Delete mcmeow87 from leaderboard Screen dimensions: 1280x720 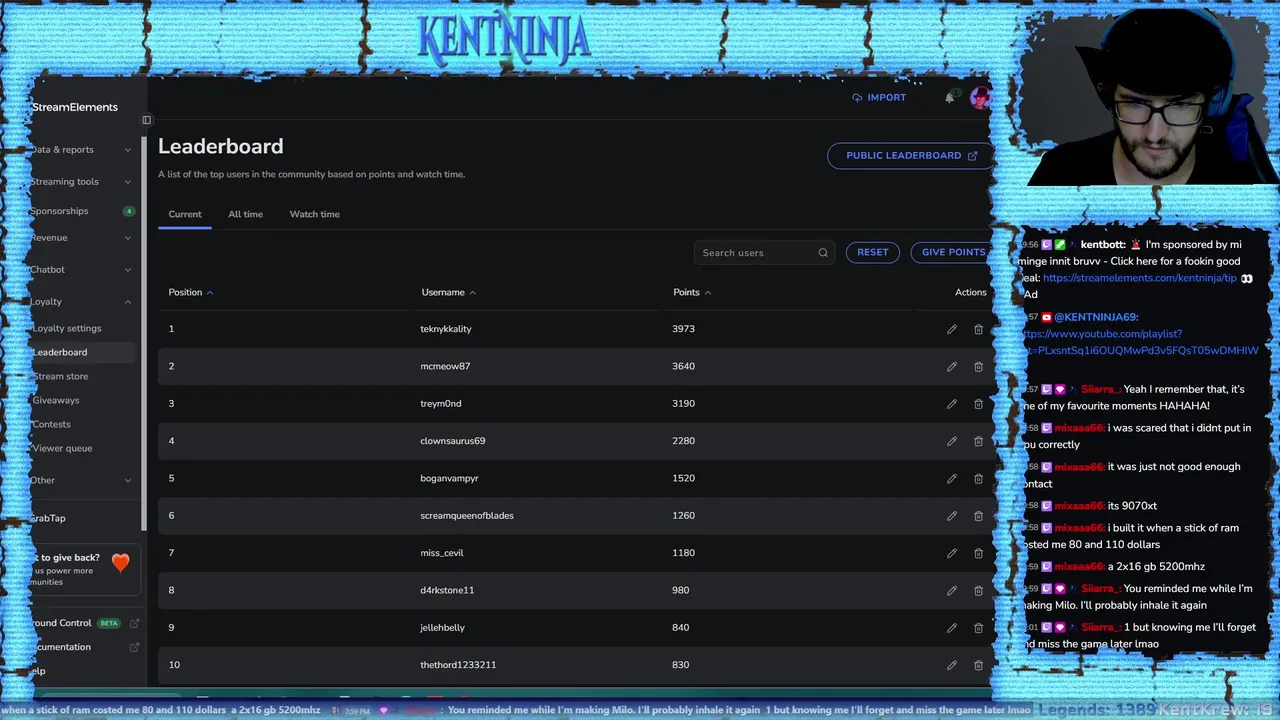click(978, 366)
